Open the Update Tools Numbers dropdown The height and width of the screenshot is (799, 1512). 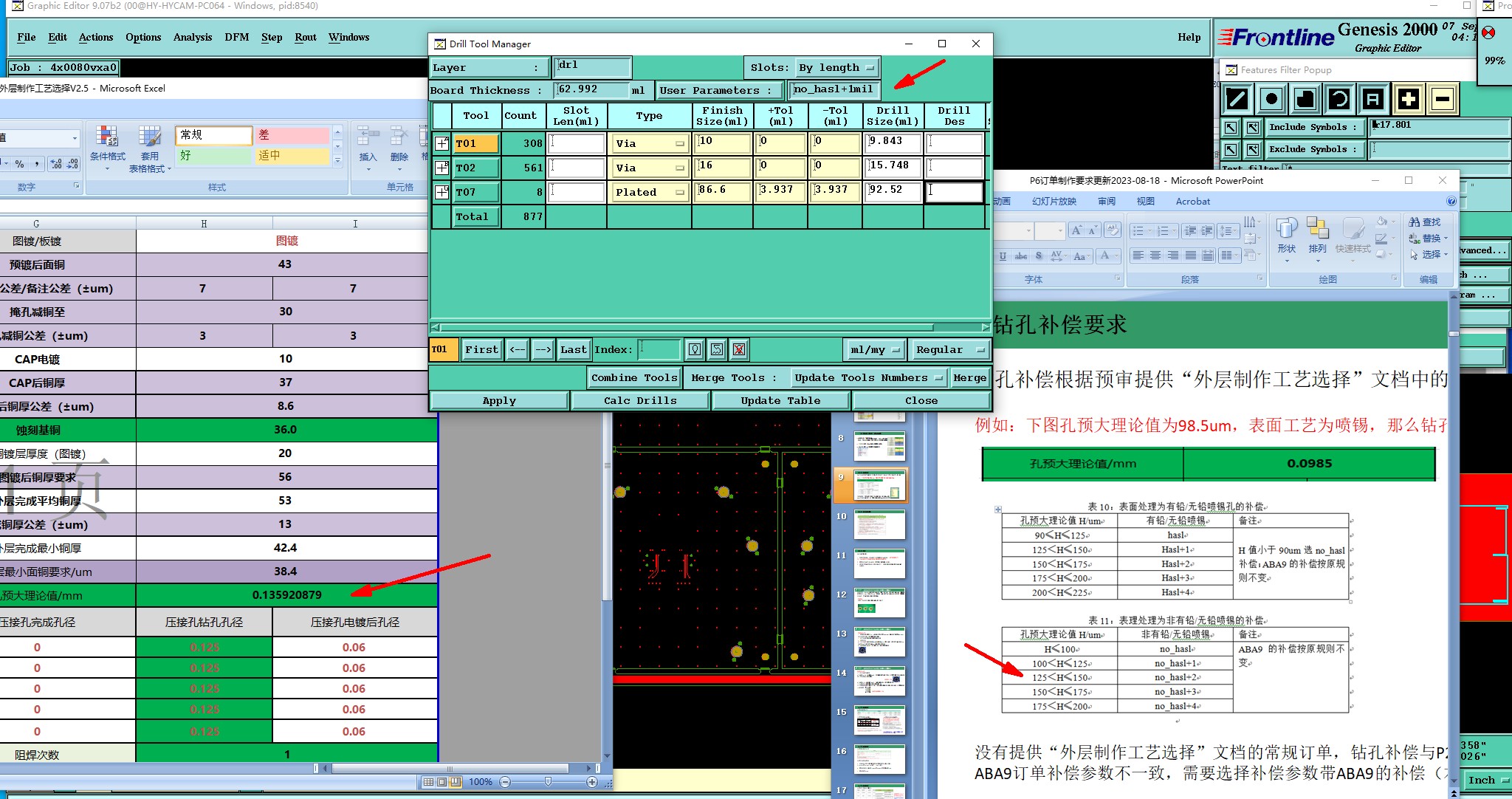[x=869, y=377]
